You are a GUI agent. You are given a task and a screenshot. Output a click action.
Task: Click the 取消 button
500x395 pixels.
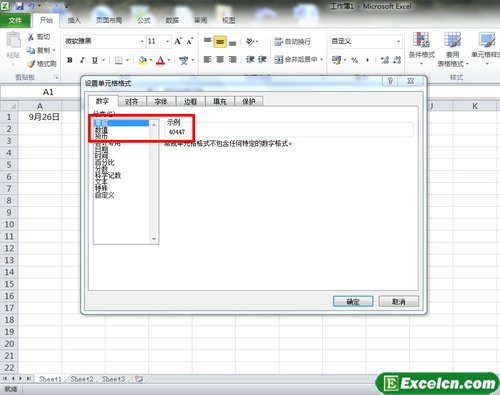(399, 302)
